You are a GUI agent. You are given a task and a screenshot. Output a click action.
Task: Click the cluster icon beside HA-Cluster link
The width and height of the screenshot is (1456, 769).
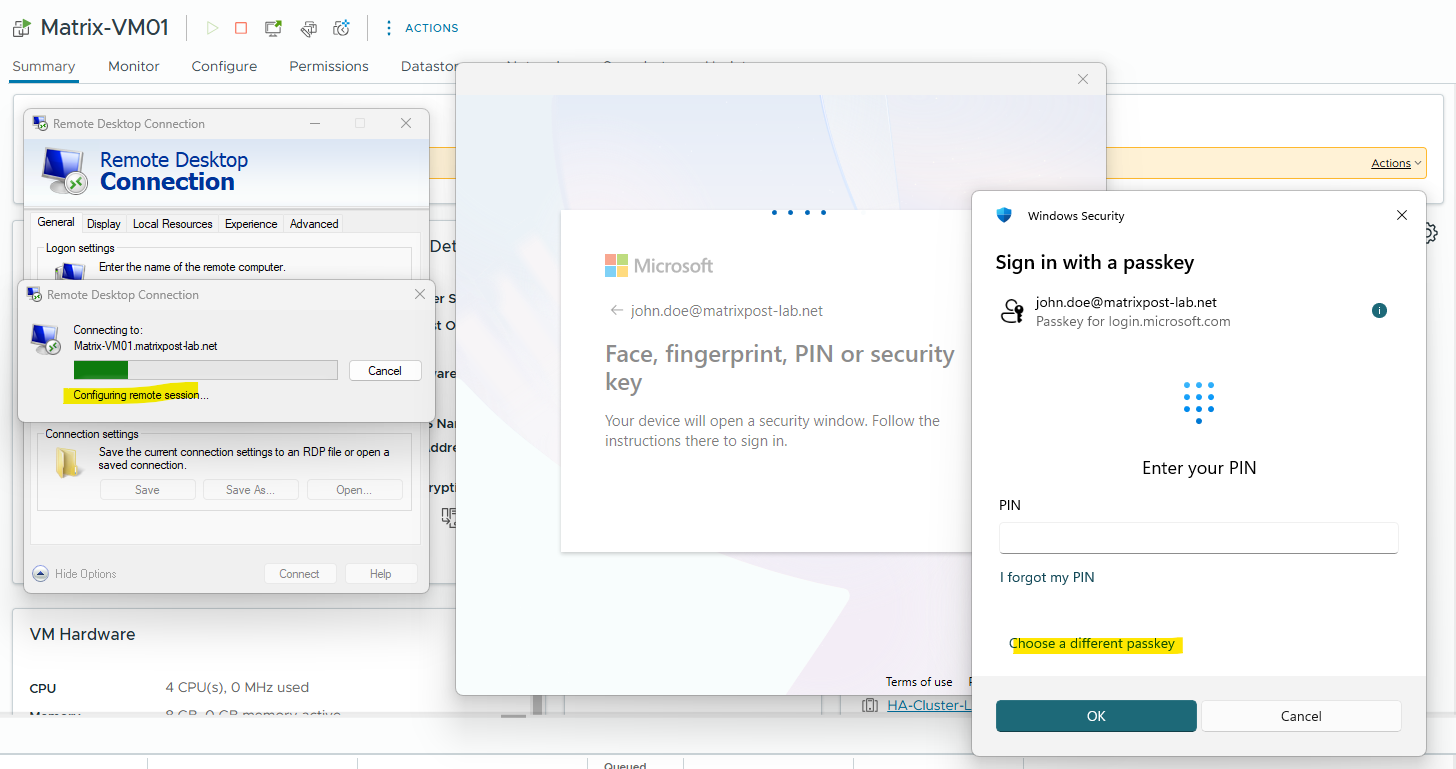[x=870, y=706]
